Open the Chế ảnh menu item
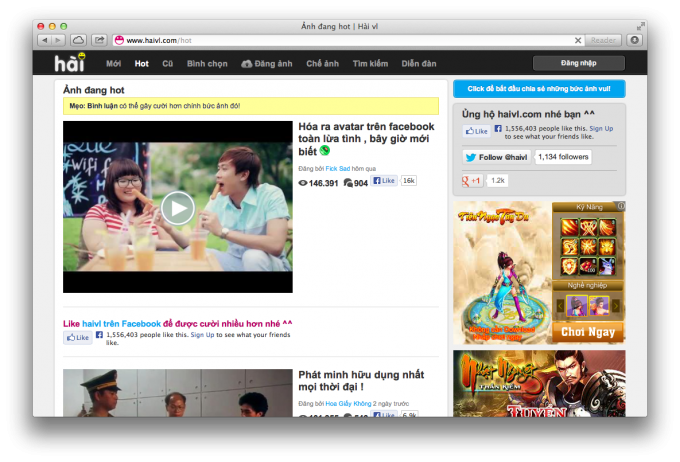 coord(322,64)
